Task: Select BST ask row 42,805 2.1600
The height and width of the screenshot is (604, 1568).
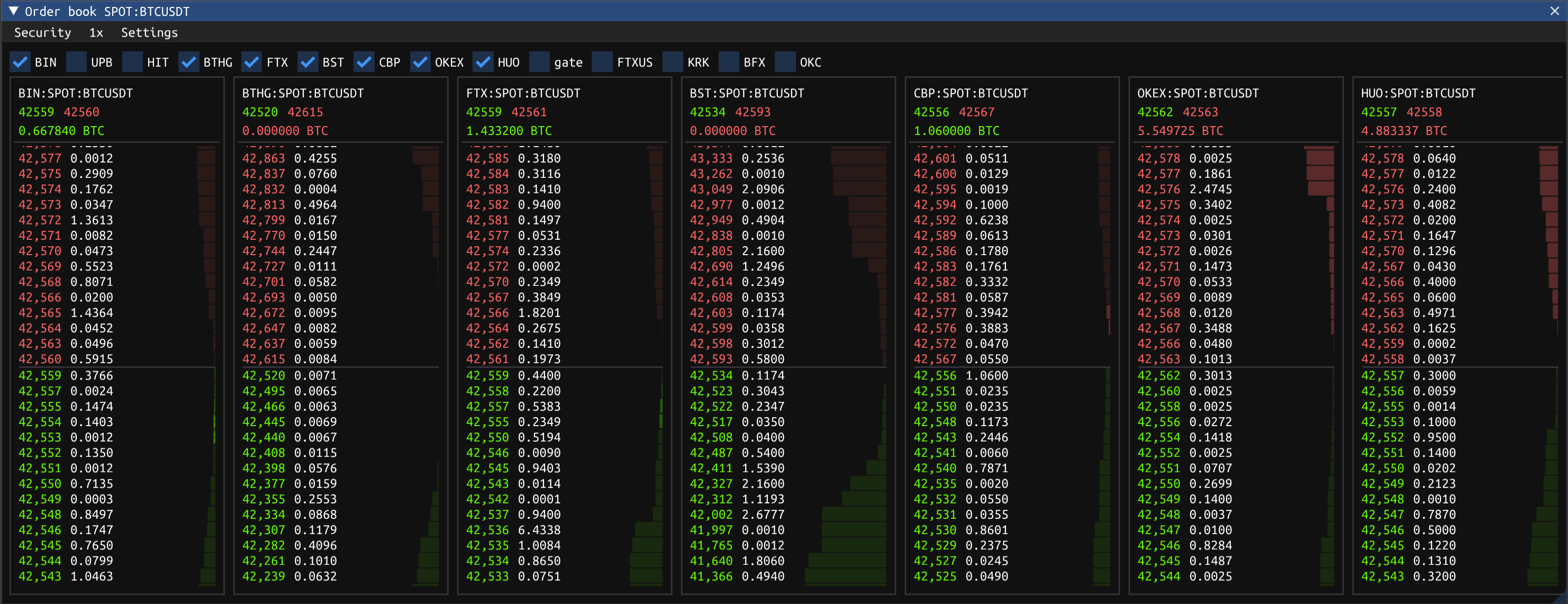Action: [x=787, y=251]
